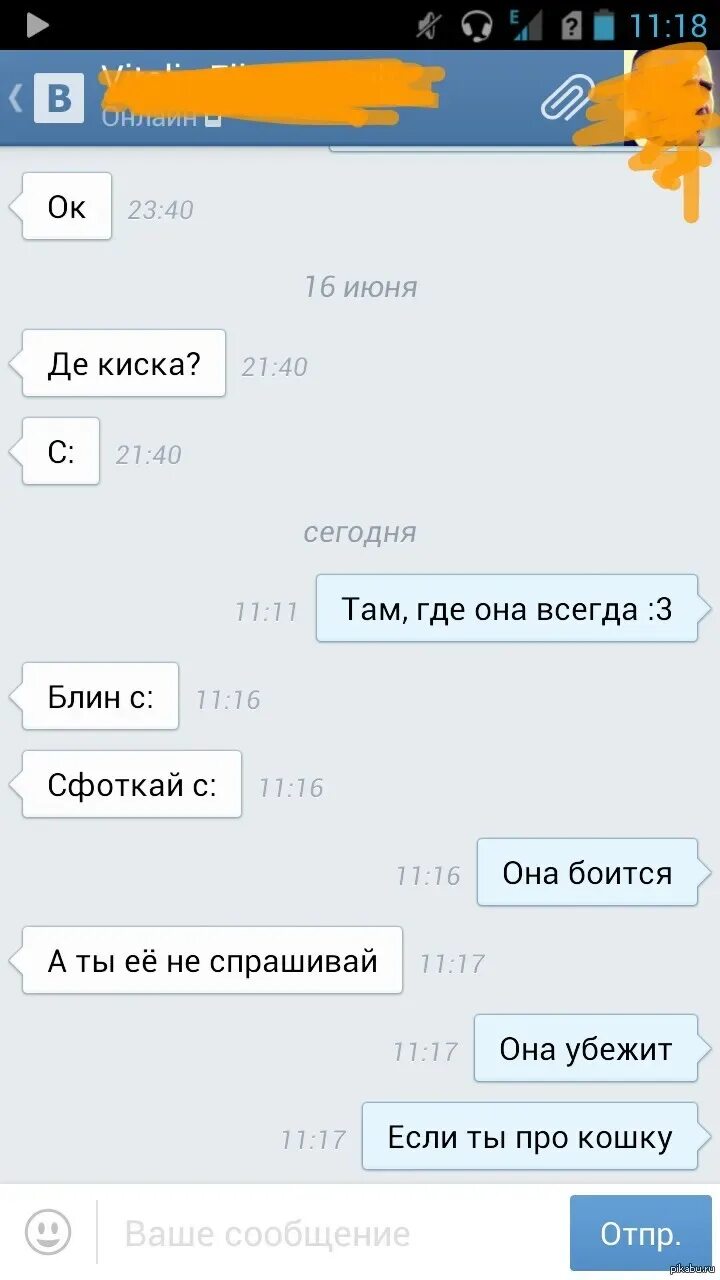This screenshot has height=1280, width=720.
Task: Select the "Если ты про кошку" message
Action: coord(530,1136)
